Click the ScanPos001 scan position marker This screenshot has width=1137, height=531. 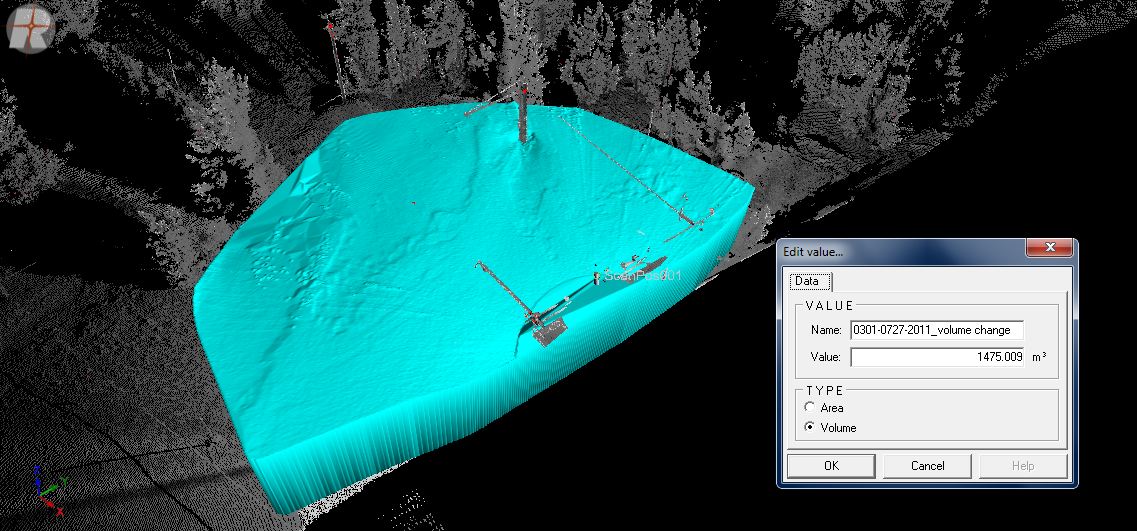[x=597, y=276]
